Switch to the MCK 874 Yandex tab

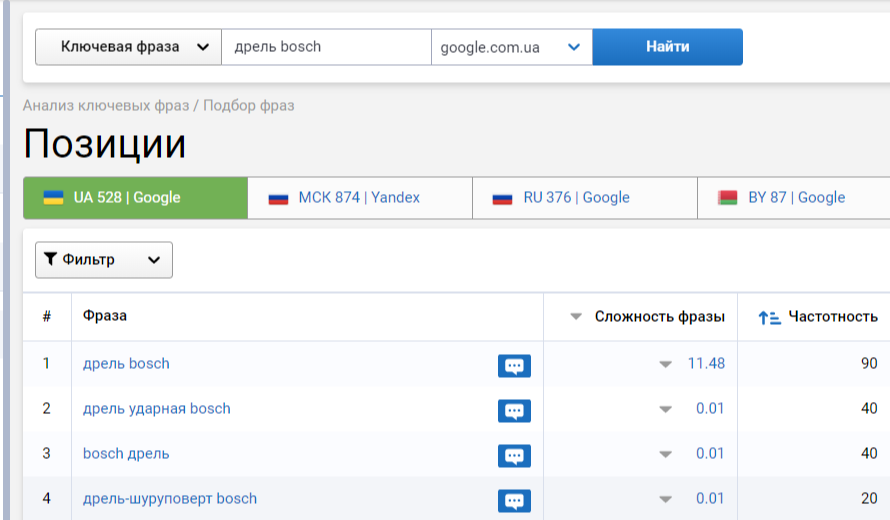(x=359, y=198)
